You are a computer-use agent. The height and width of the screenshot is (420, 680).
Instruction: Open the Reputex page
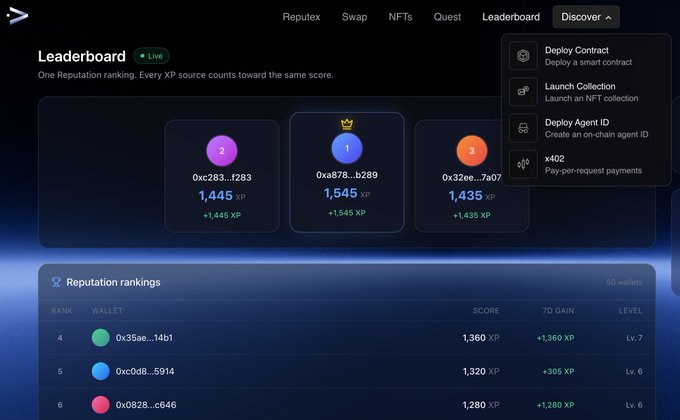tap(301, 17)
